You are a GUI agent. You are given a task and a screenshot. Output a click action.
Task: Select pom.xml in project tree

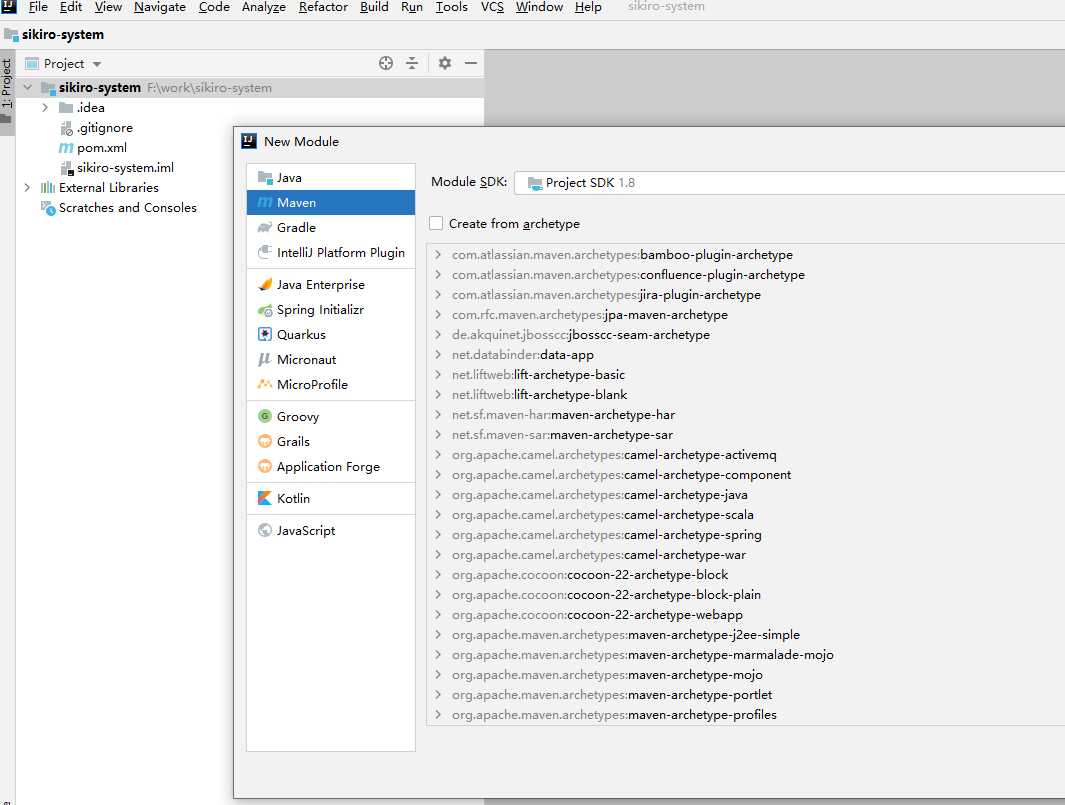click(x=102, y=148)
